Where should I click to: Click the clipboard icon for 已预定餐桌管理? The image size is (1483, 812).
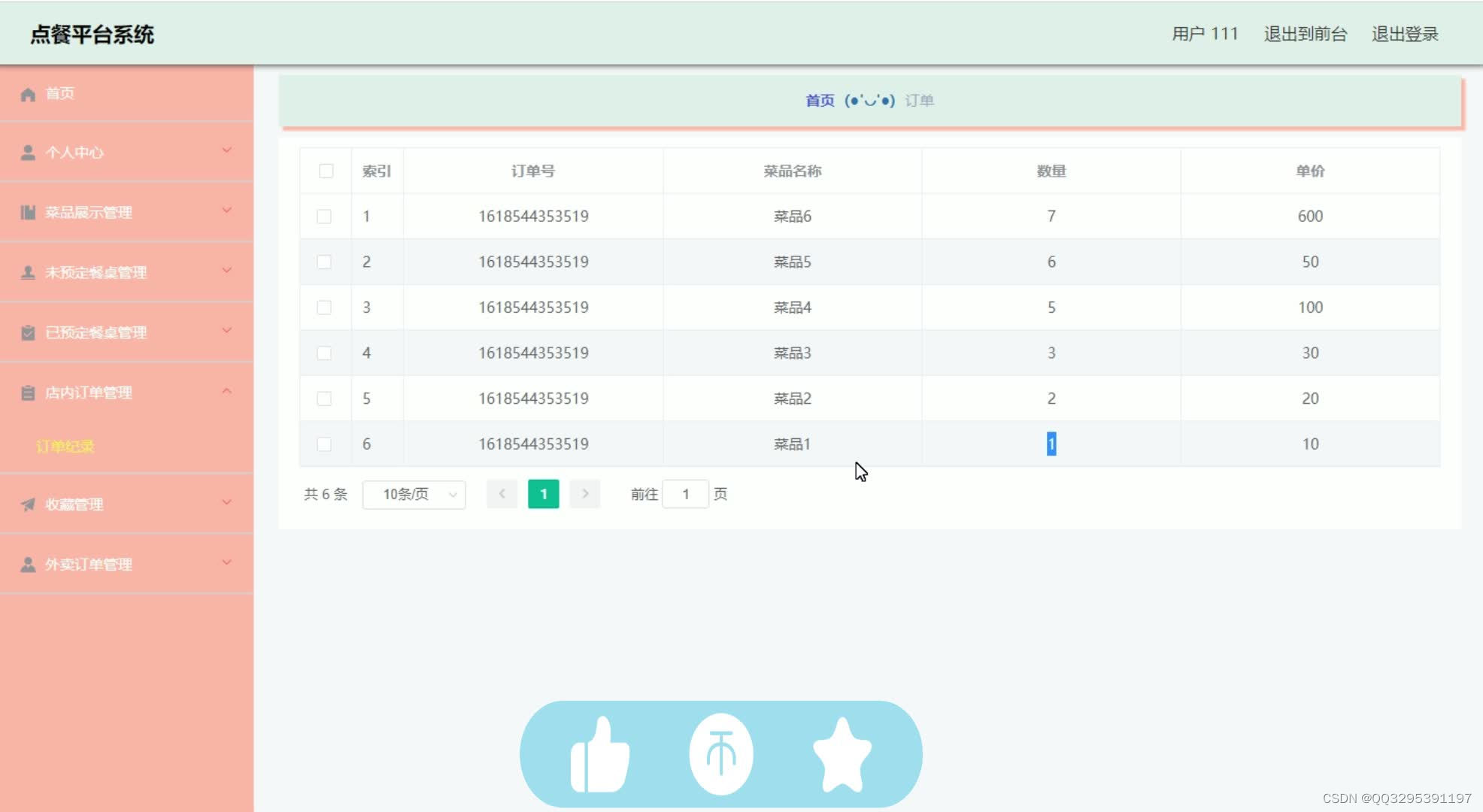click(x=28, y=333)
